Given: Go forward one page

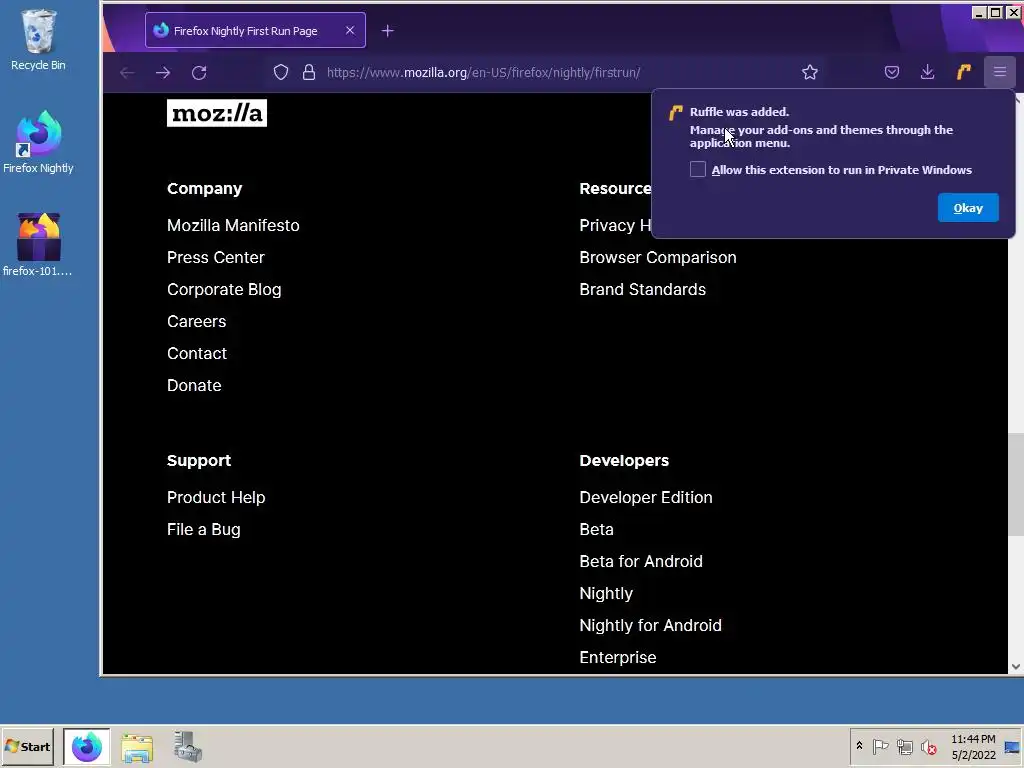Looking at the screenshot, I should (x=163, y=72).
